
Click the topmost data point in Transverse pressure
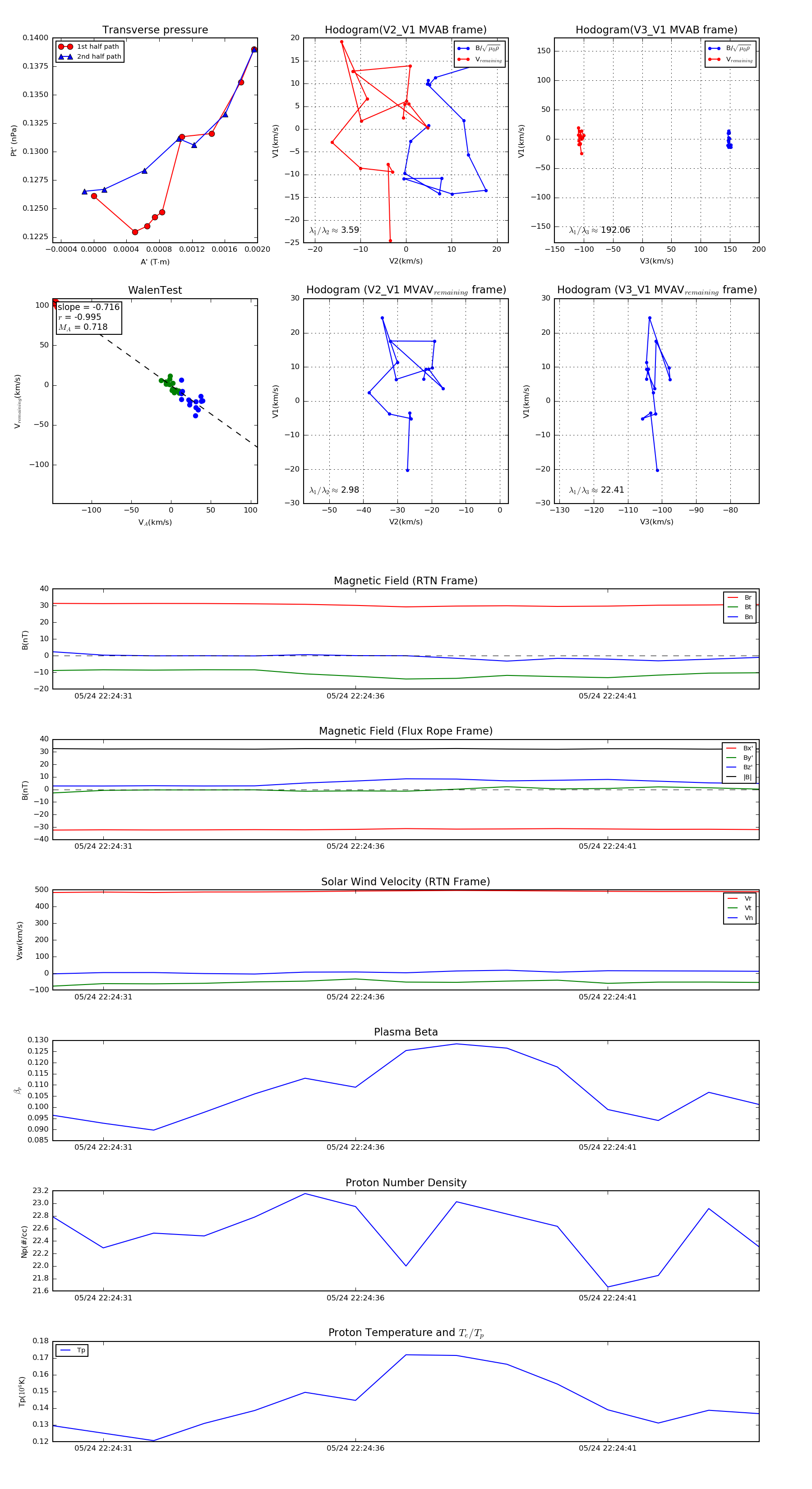pyautogui.click(x=254, y=50)
